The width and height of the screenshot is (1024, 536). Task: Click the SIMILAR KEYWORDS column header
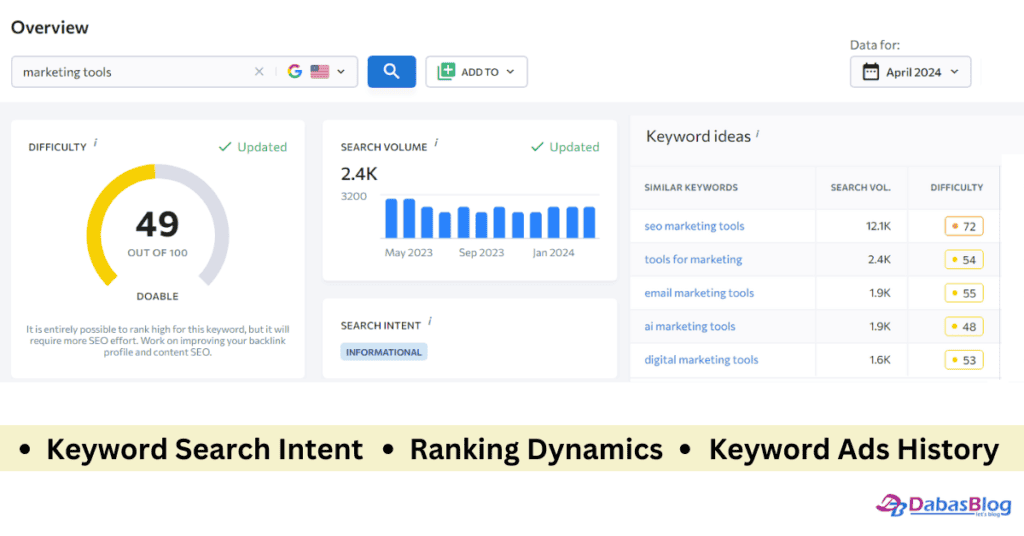tap(691, 187)
